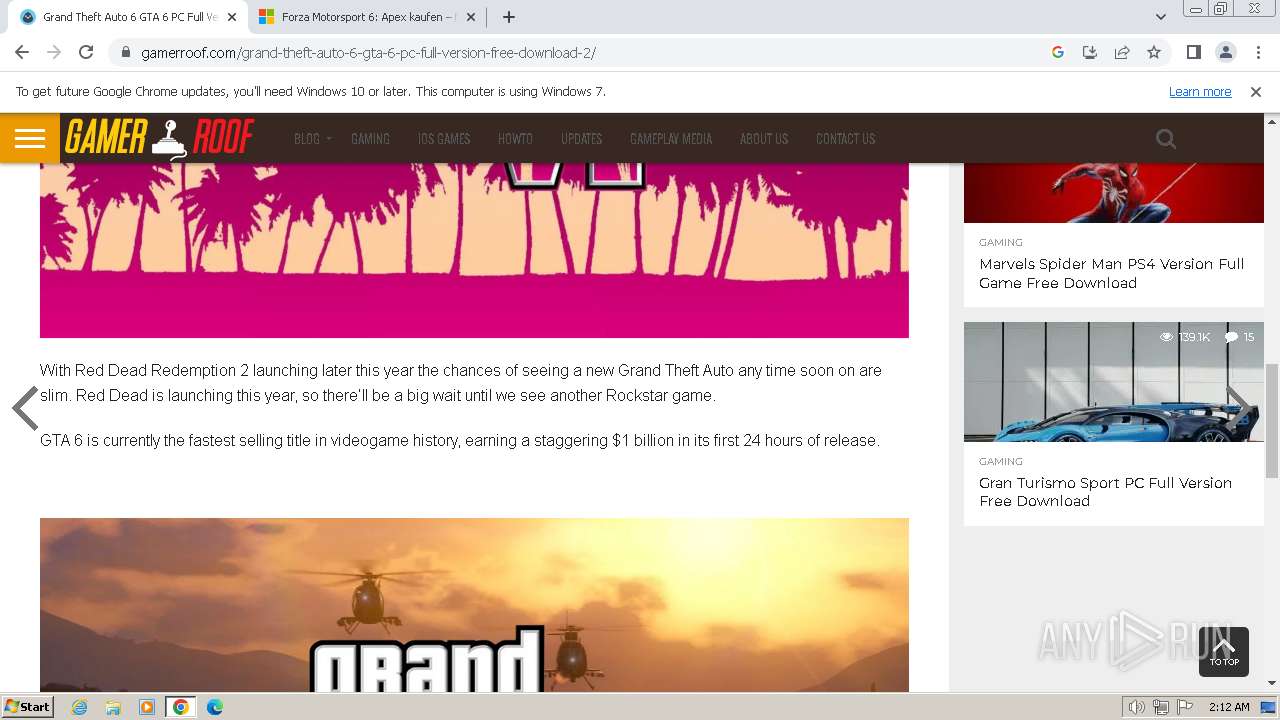Image resolution: width=1280 pixels, height=720 pixels.
Task: Close the Grand Theft Auto 6 tab
Action: point(232,17)
